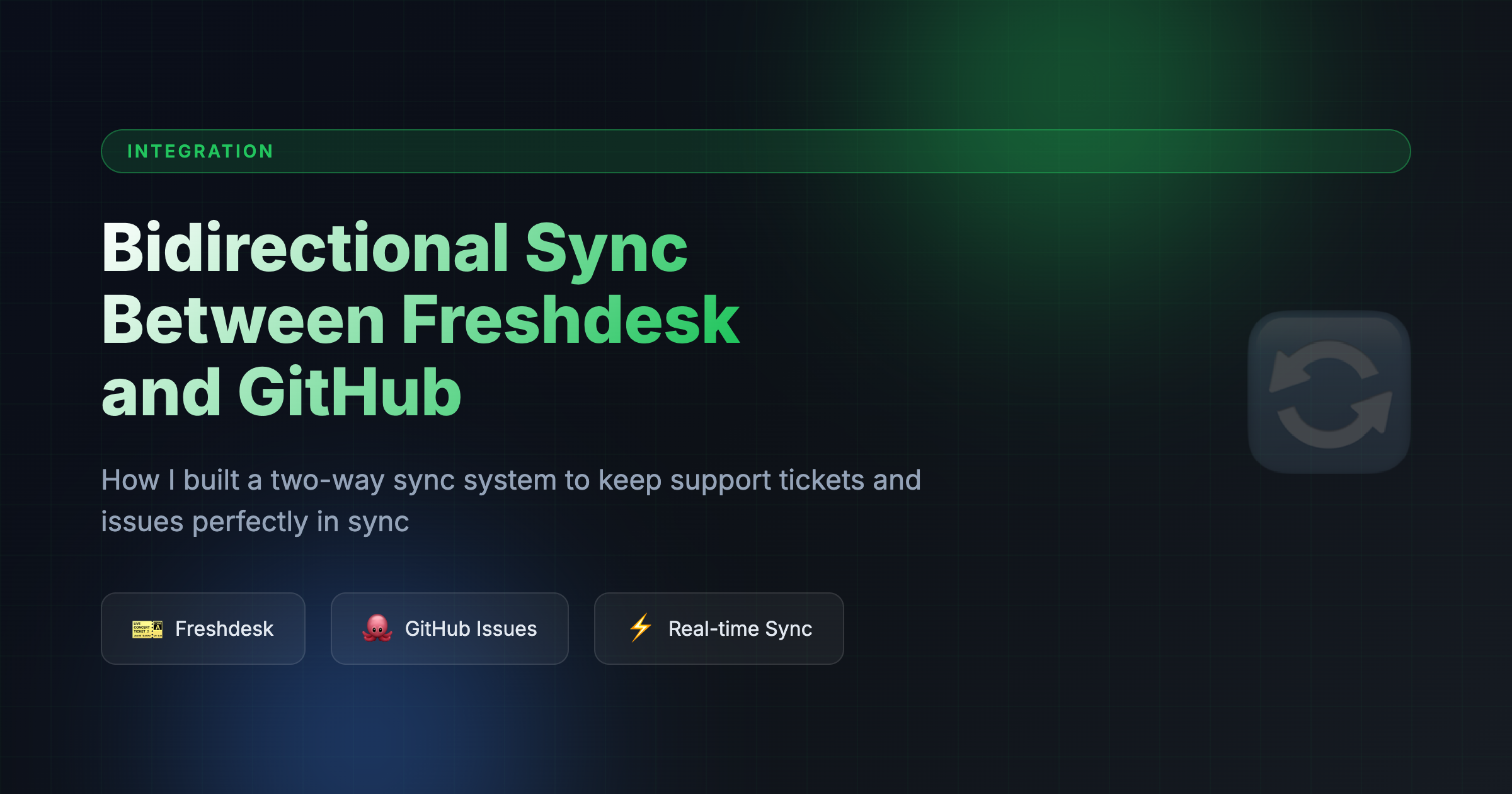The height and width of the screenshot is (794, 1512).
Task: Click the yellow ticket icon beside Freshdesk
Action: tap(147, 629)
